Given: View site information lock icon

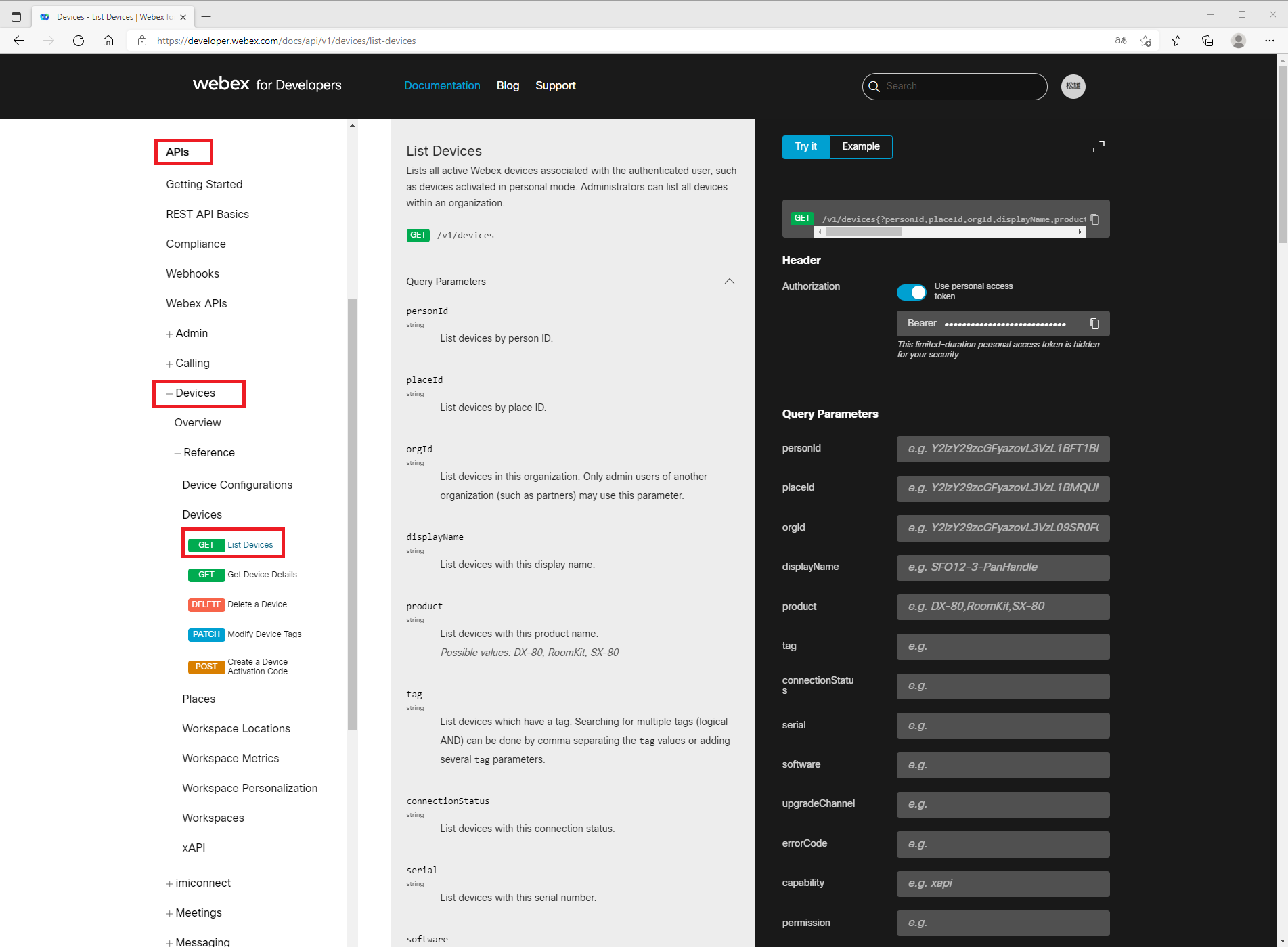Looking at the screenshot, I should coord(142,41).
